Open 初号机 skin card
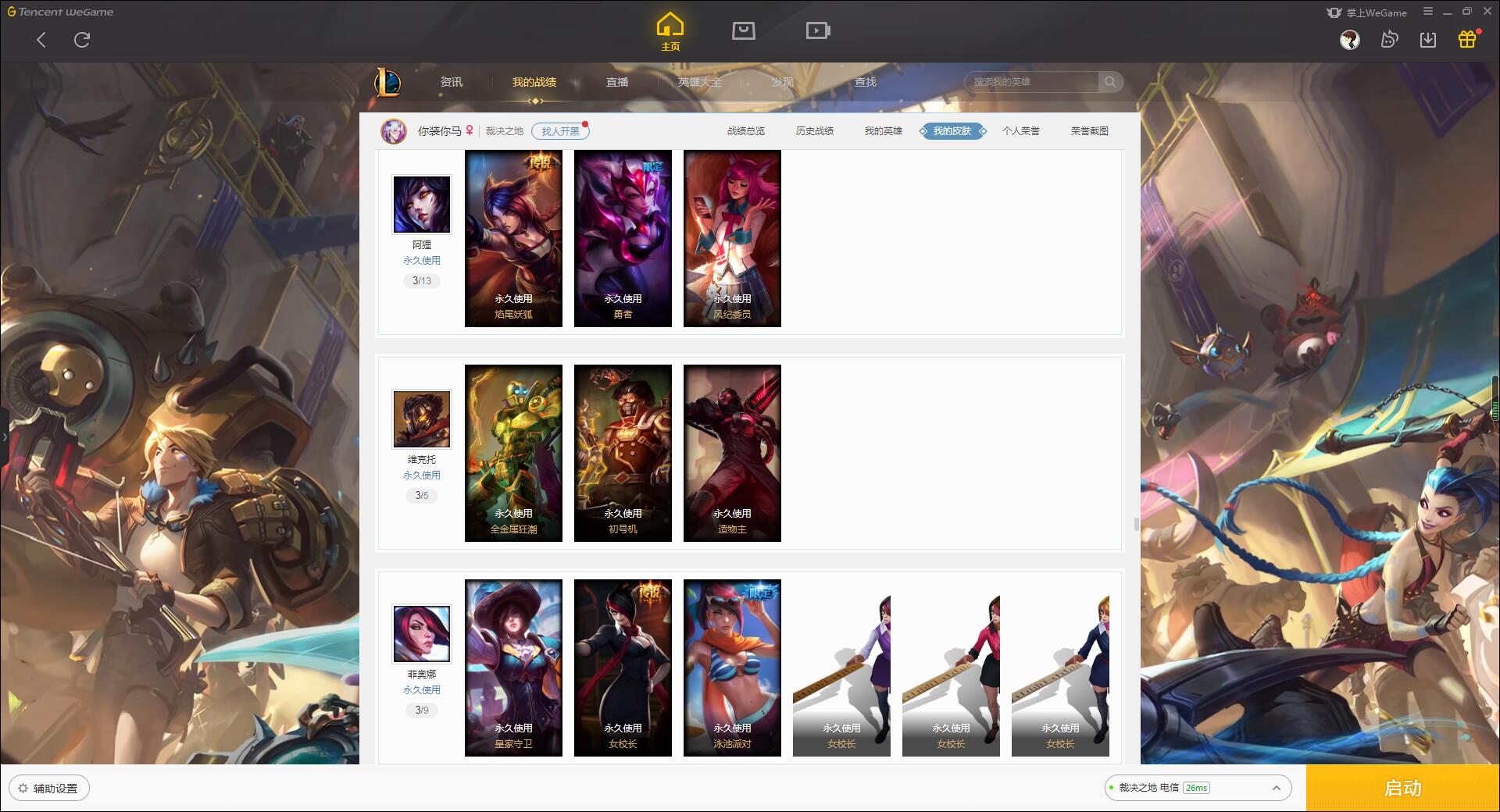 click(x=623, y=453)
